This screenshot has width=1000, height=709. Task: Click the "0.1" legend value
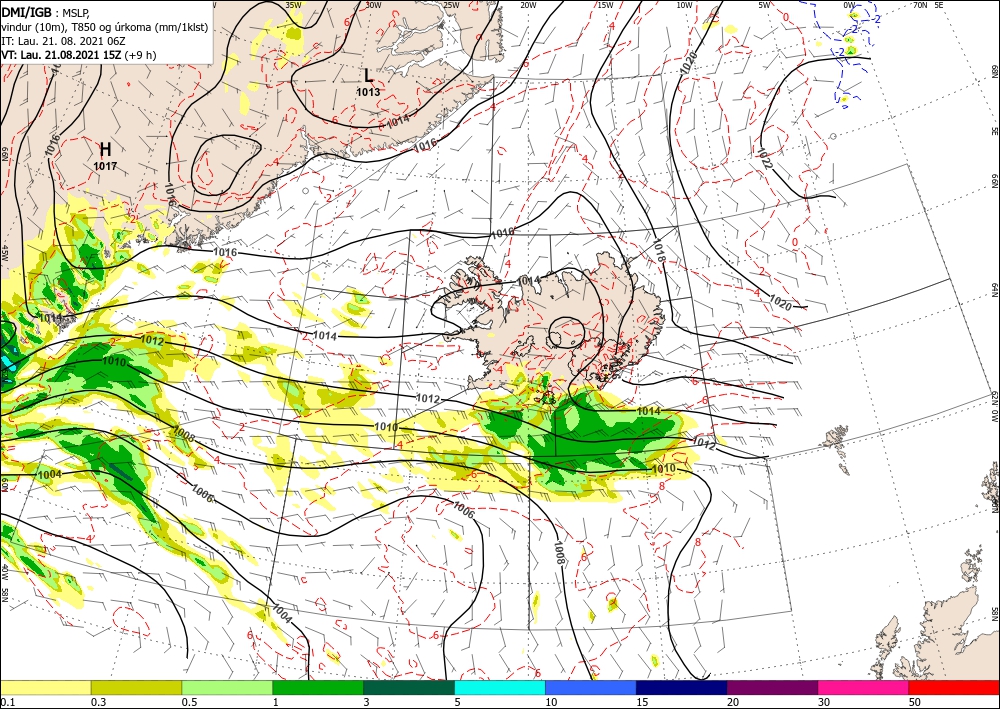coord(6,702)
